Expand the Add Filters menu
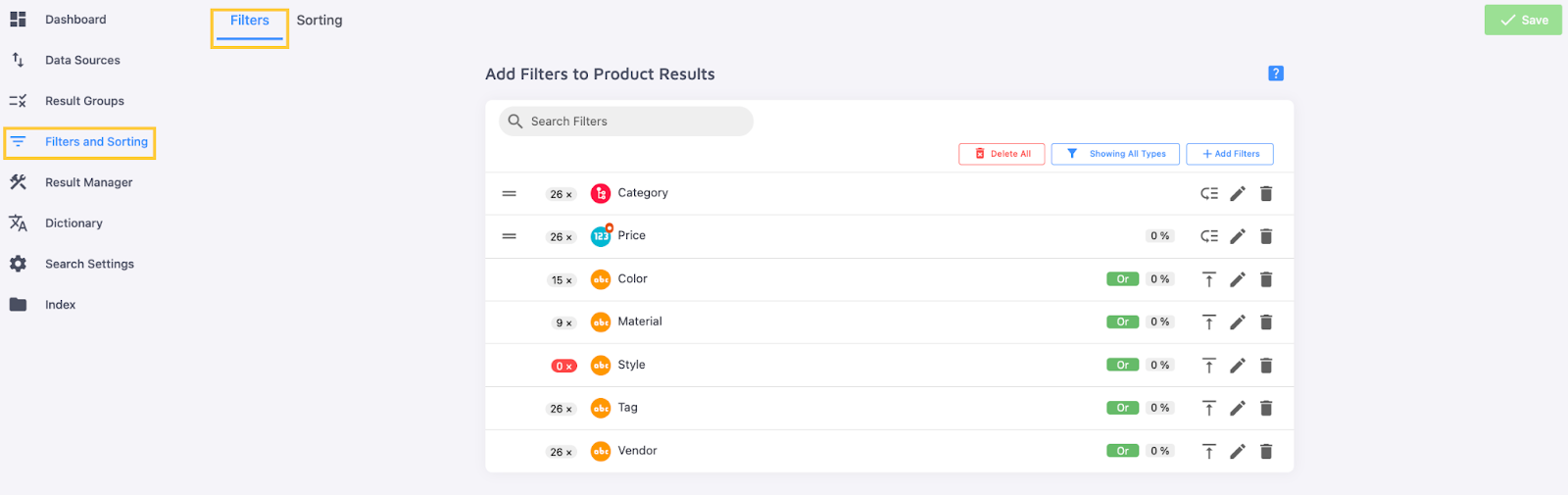 [1230, 154]
